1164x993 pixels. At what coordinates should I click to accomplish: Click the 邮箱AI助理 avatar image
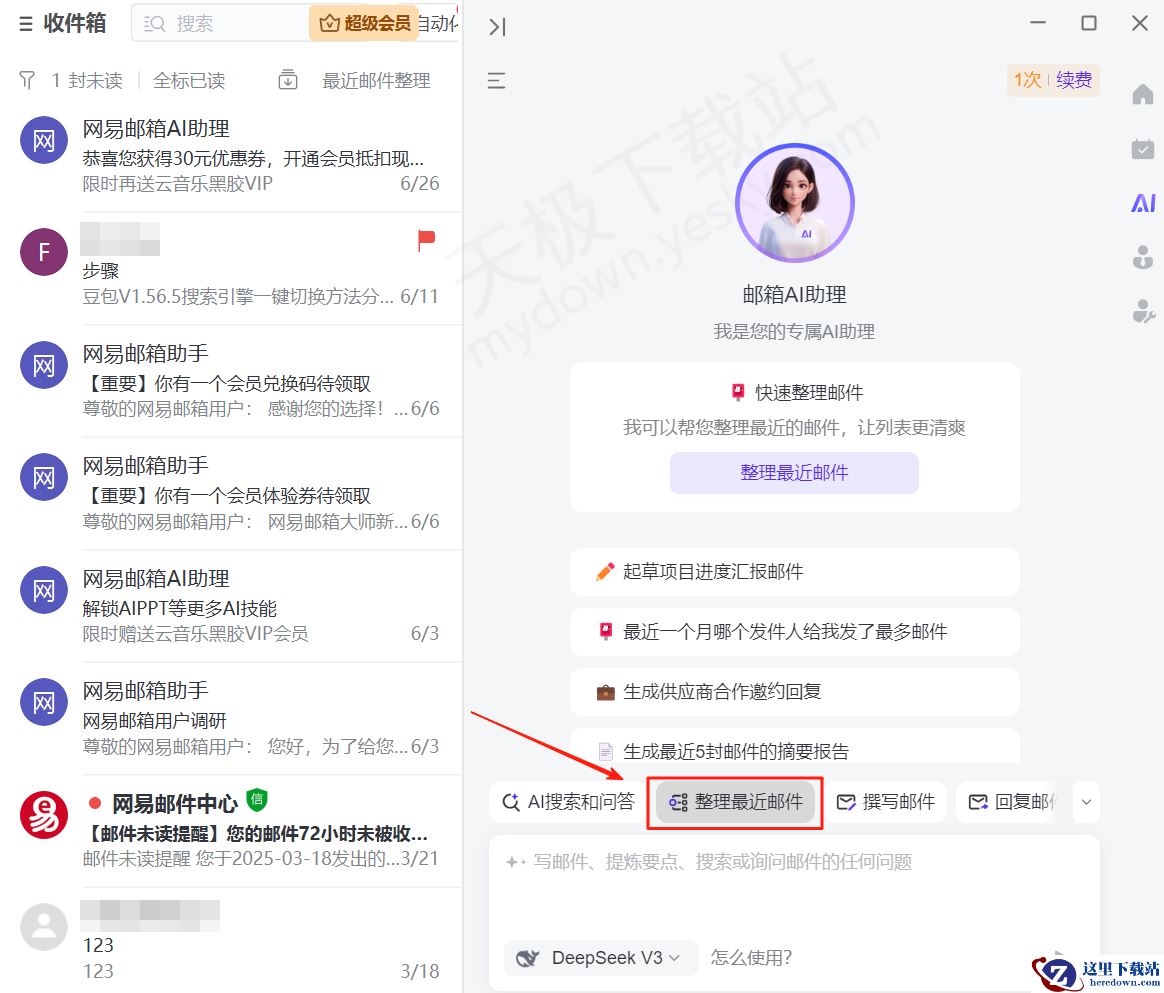(x=794, y=202)
